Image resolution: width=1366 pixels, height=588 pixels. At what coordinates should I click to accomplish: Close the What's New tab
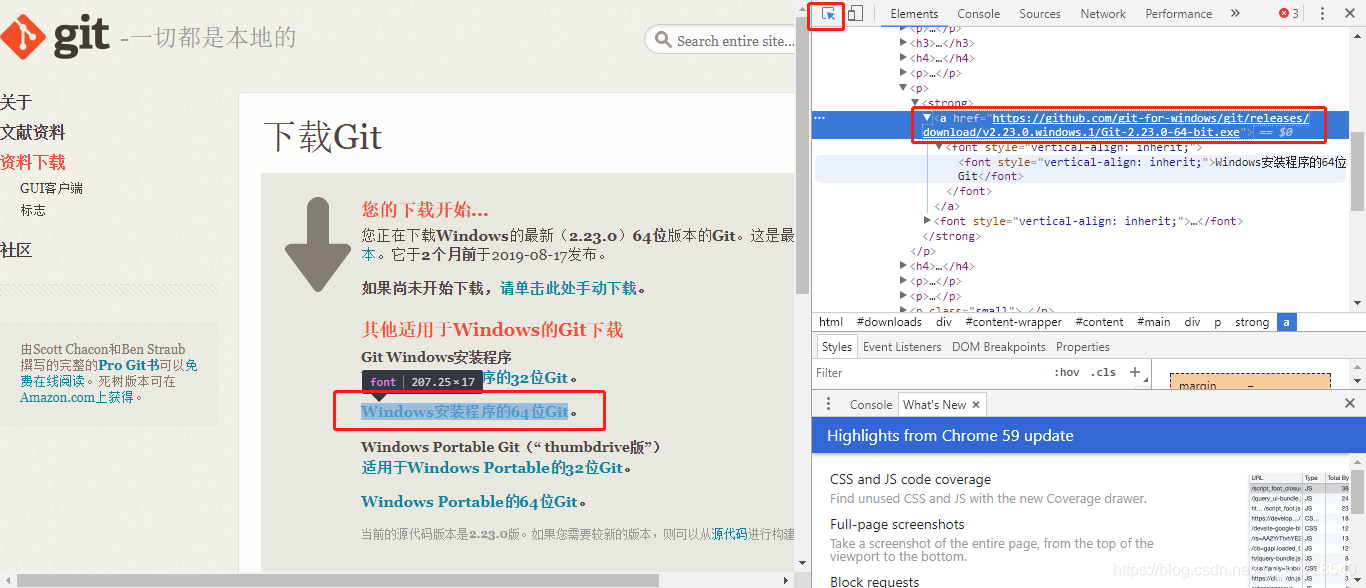977,404
